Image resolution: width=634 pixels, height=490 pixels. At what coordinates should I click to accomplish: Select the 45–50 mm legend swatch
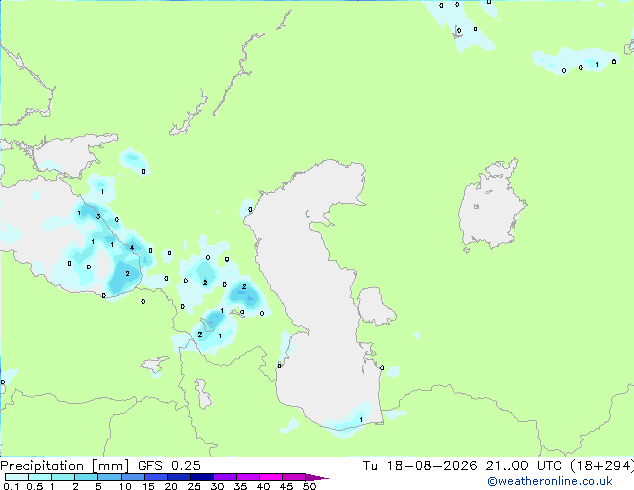click(294, 477)
